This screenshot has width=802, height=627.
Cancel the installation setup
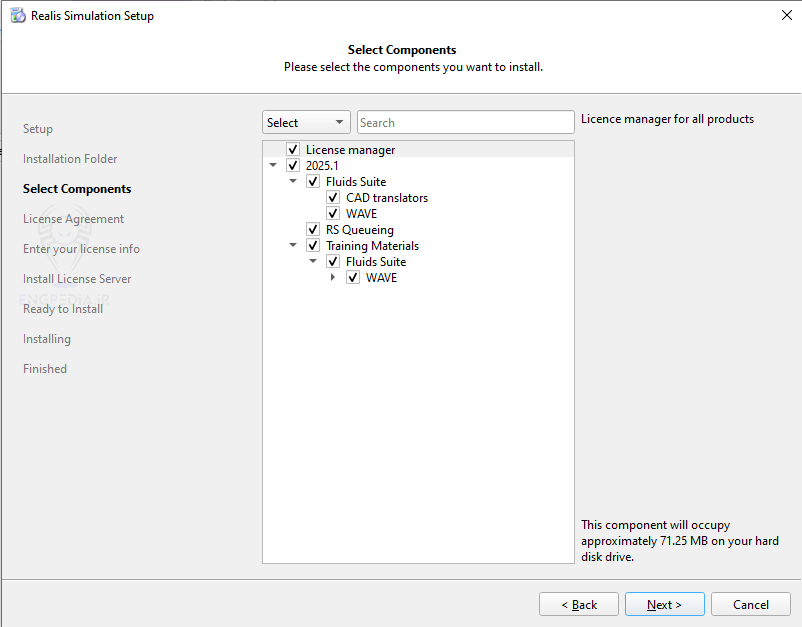click(x=750, y=605)
